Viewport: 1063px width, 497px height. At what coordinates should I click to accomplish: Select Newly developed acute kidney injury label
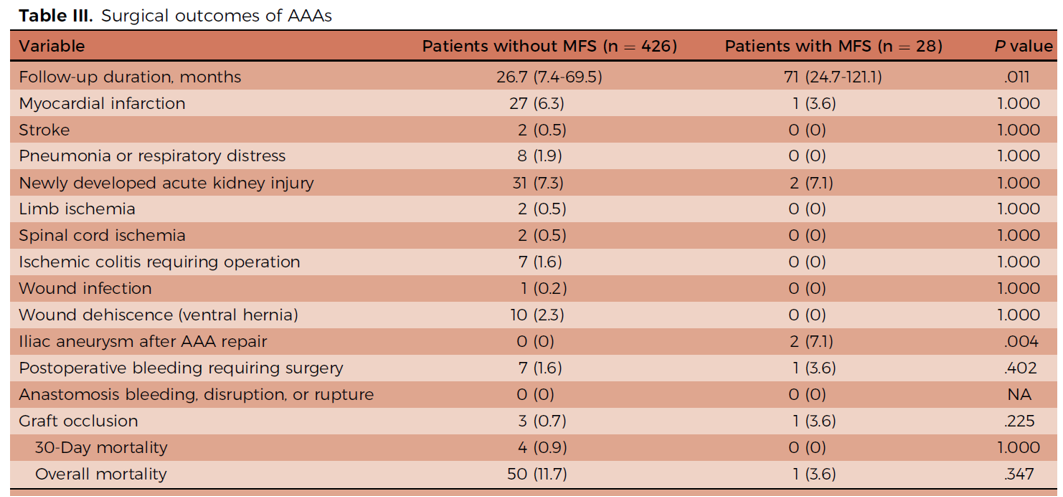tap(166, 183)
